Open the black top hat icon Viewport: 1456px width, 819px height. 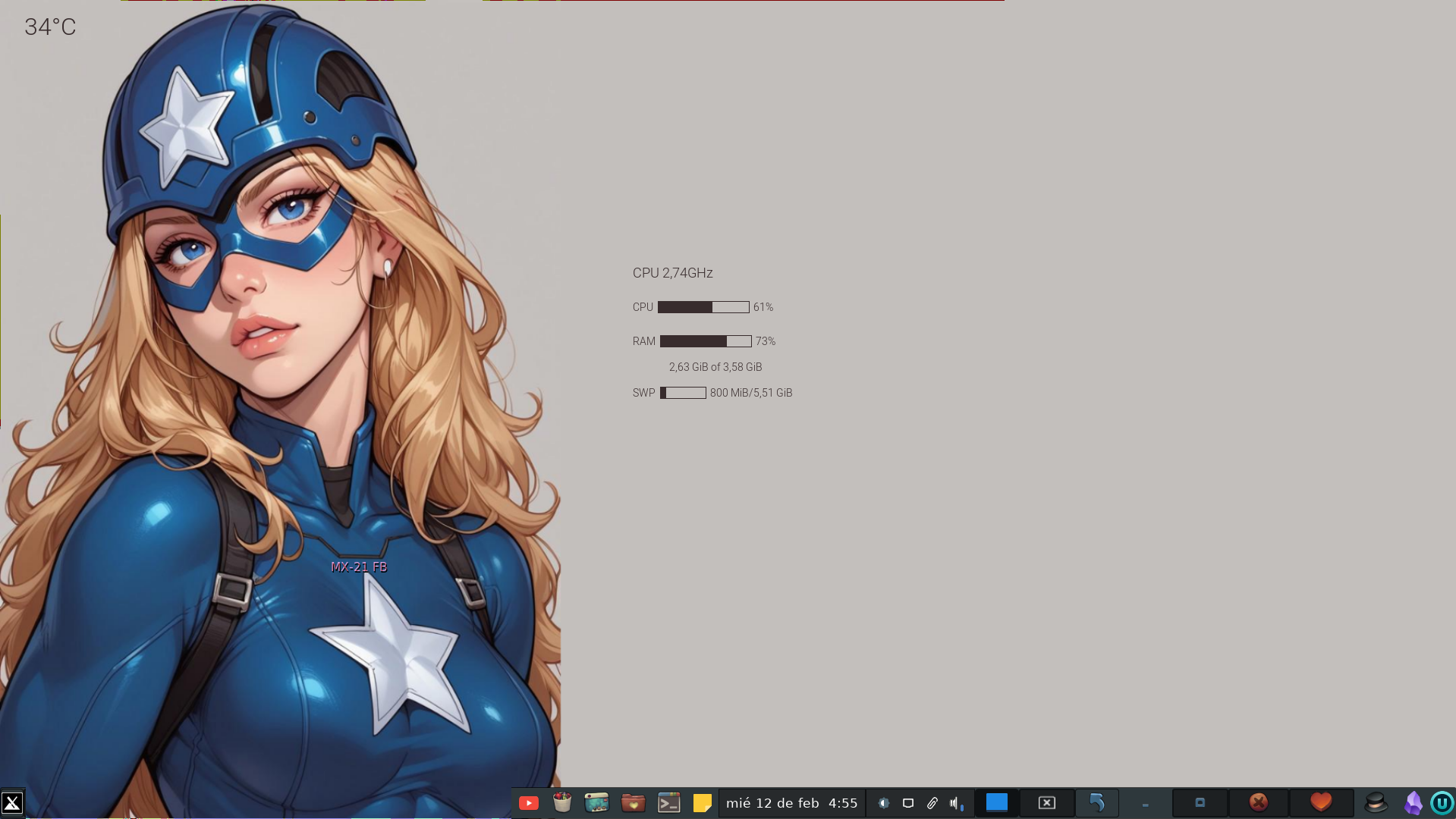click(x=1376, y=802)
